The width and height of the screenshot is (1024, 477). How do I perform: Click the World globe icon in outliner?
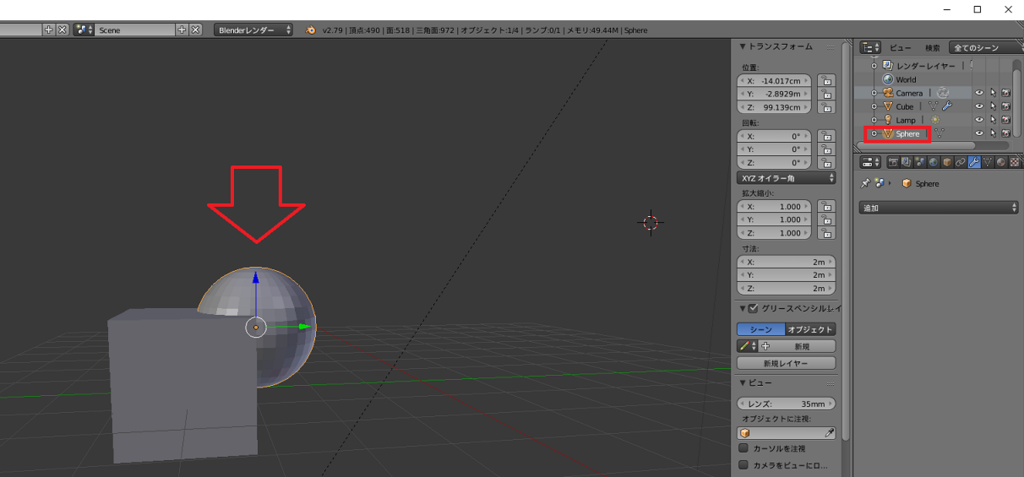[888, 79]
